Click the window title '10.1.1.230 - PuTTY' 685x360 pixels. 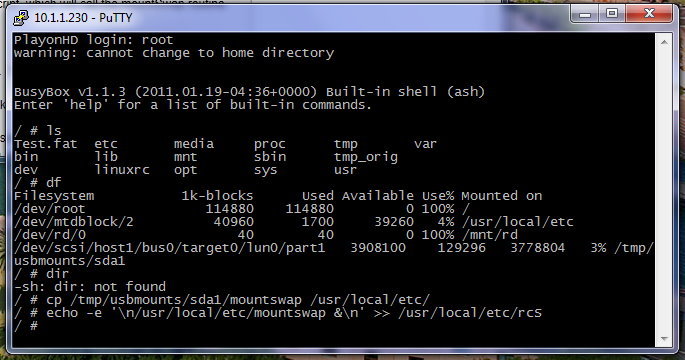pos(83,17)
